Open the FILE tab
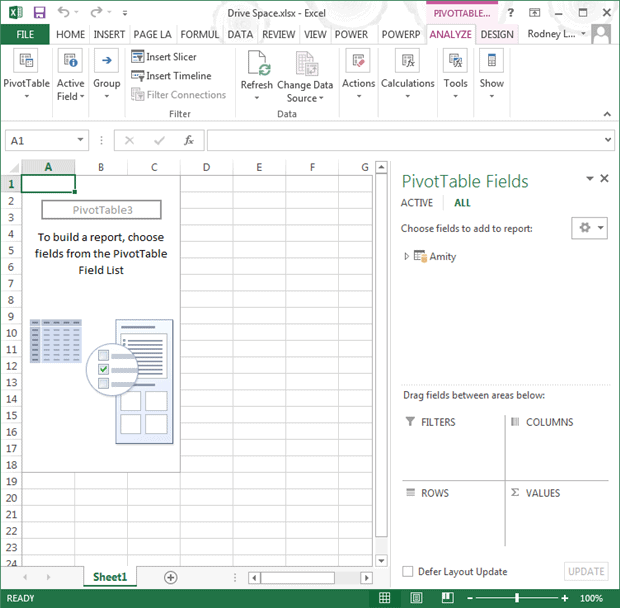The height and width of the screenshot is (608, 620). click(x=25, y=34)
